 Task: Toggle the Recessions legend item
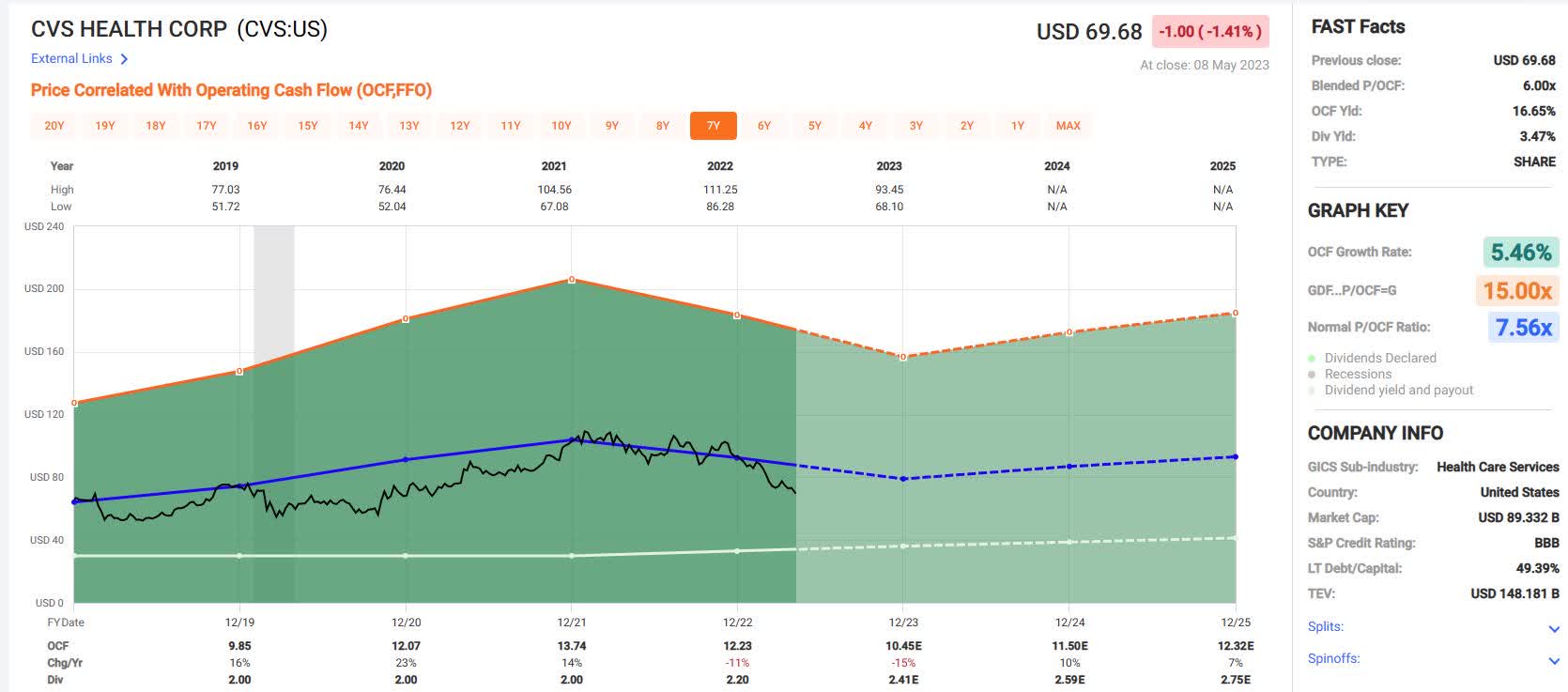(x=1358, y=374)
